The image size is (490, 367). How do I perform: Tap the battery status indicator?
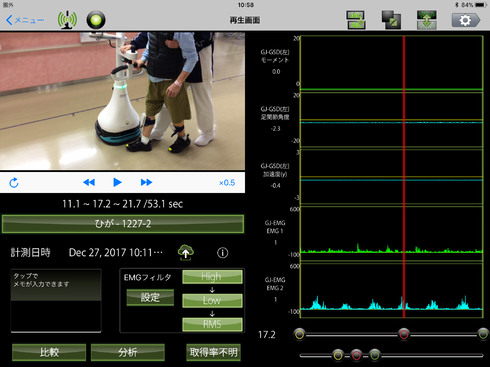click(x=481, y=5)
